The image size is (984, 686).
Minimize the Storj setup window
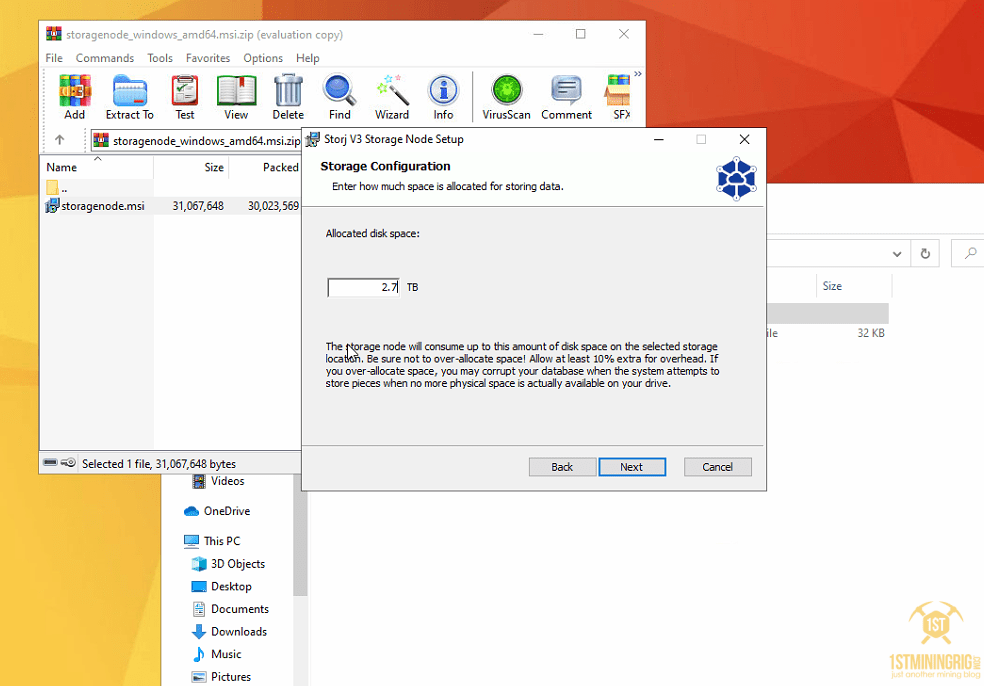pyautogui.click(x=659, y=139)
